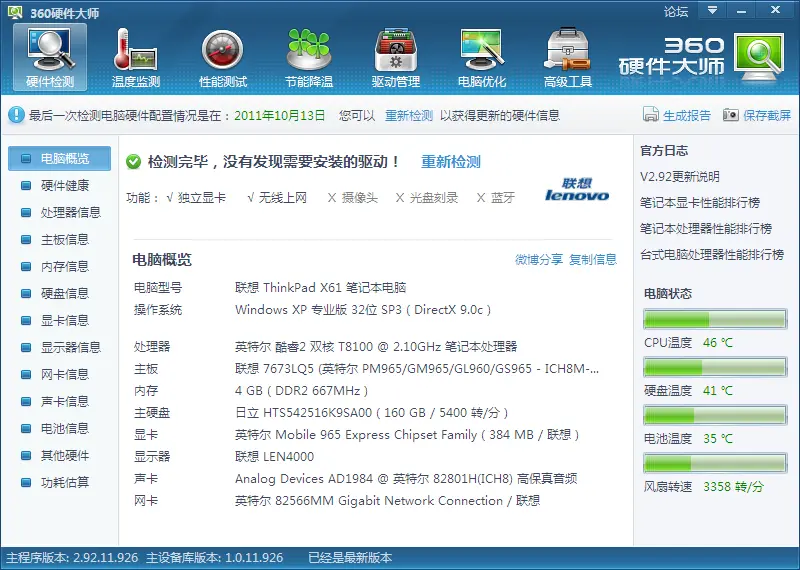This screenshot has width=800, height=570.
Task: Click the 电池温度 progress bar
Action: [x=715, y=415]
